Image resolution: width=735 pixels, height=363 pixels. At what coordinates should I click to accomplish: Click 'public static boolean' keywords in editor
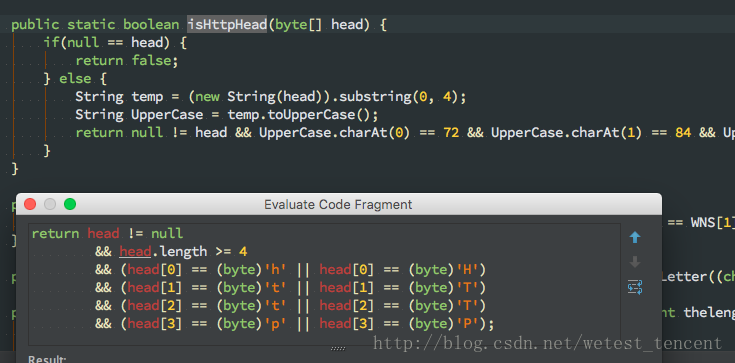point(95,24)
